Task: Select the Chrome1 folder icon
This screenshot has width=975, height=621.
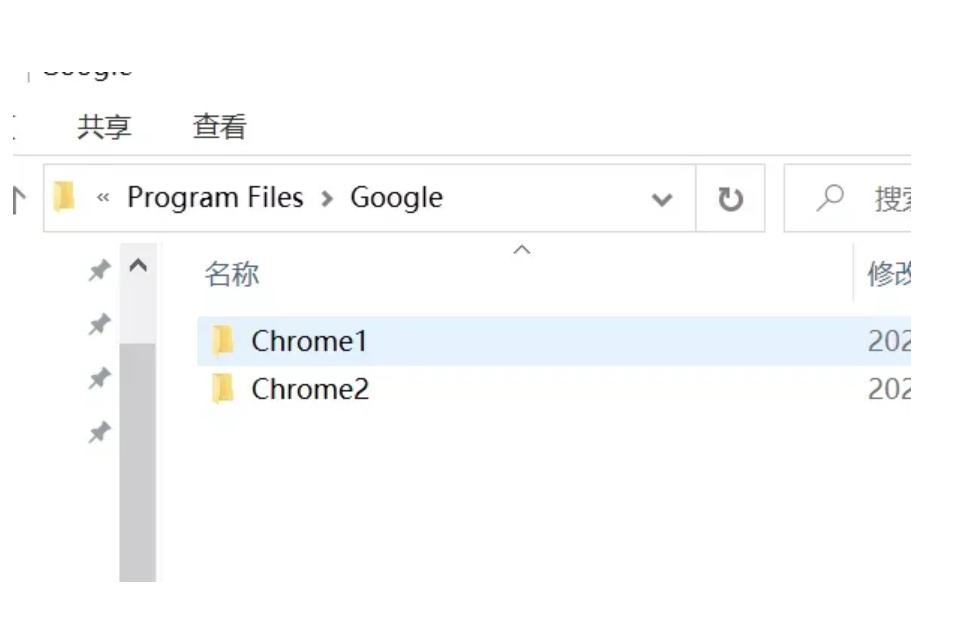Action: (223, 341)
